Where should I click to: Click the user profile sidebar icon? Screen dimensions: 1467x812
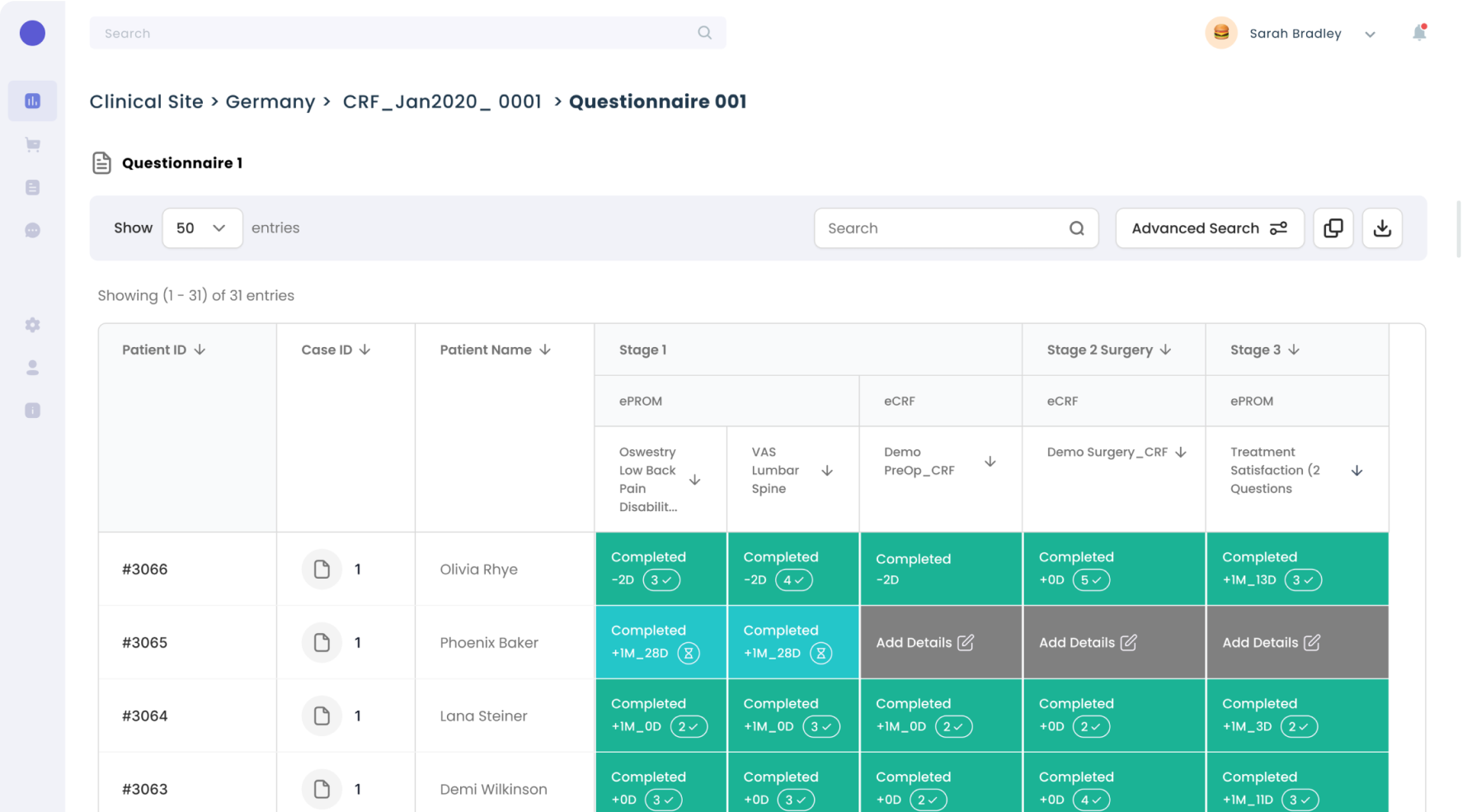click(32, 368)
